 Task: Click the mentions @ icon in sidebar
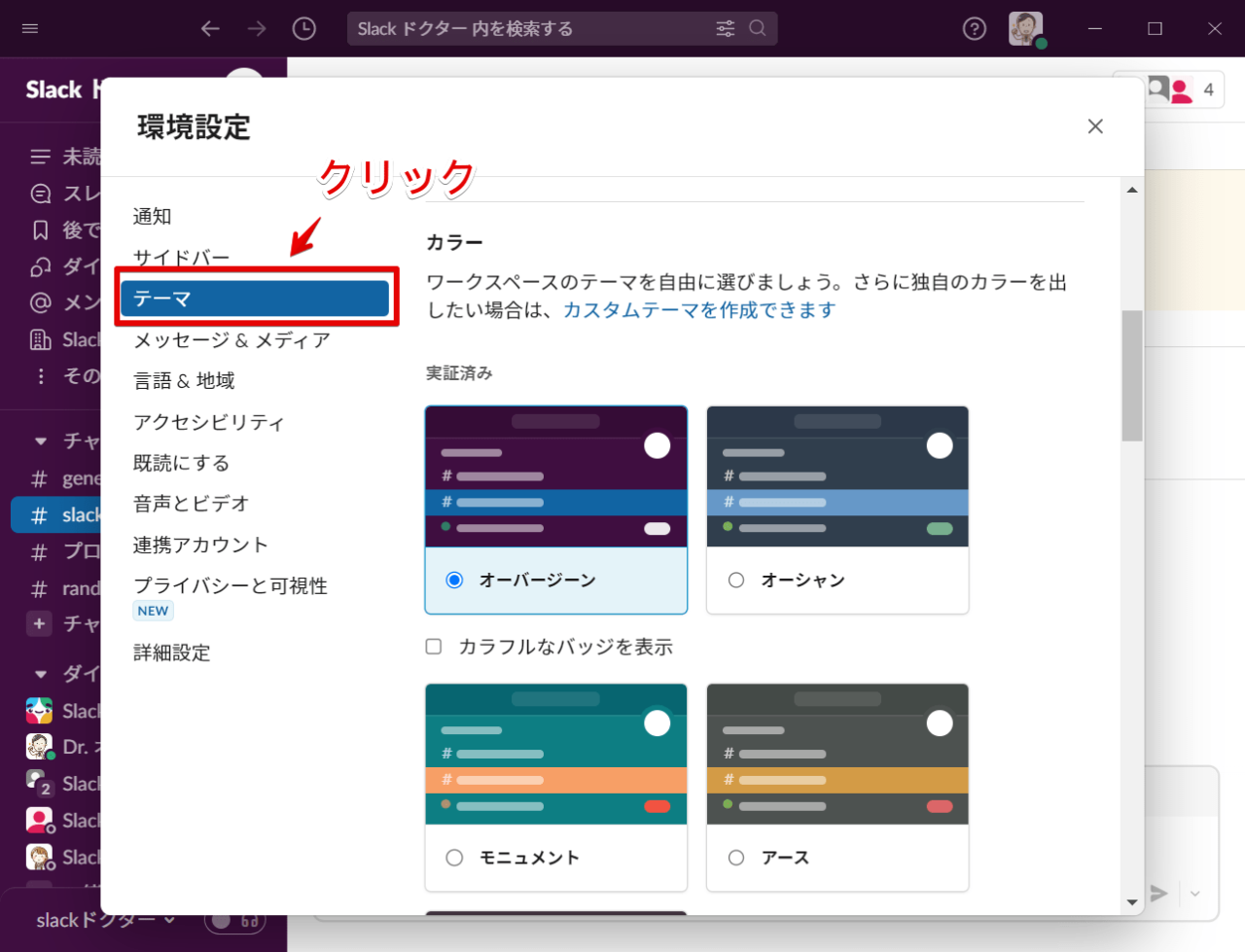40,302
